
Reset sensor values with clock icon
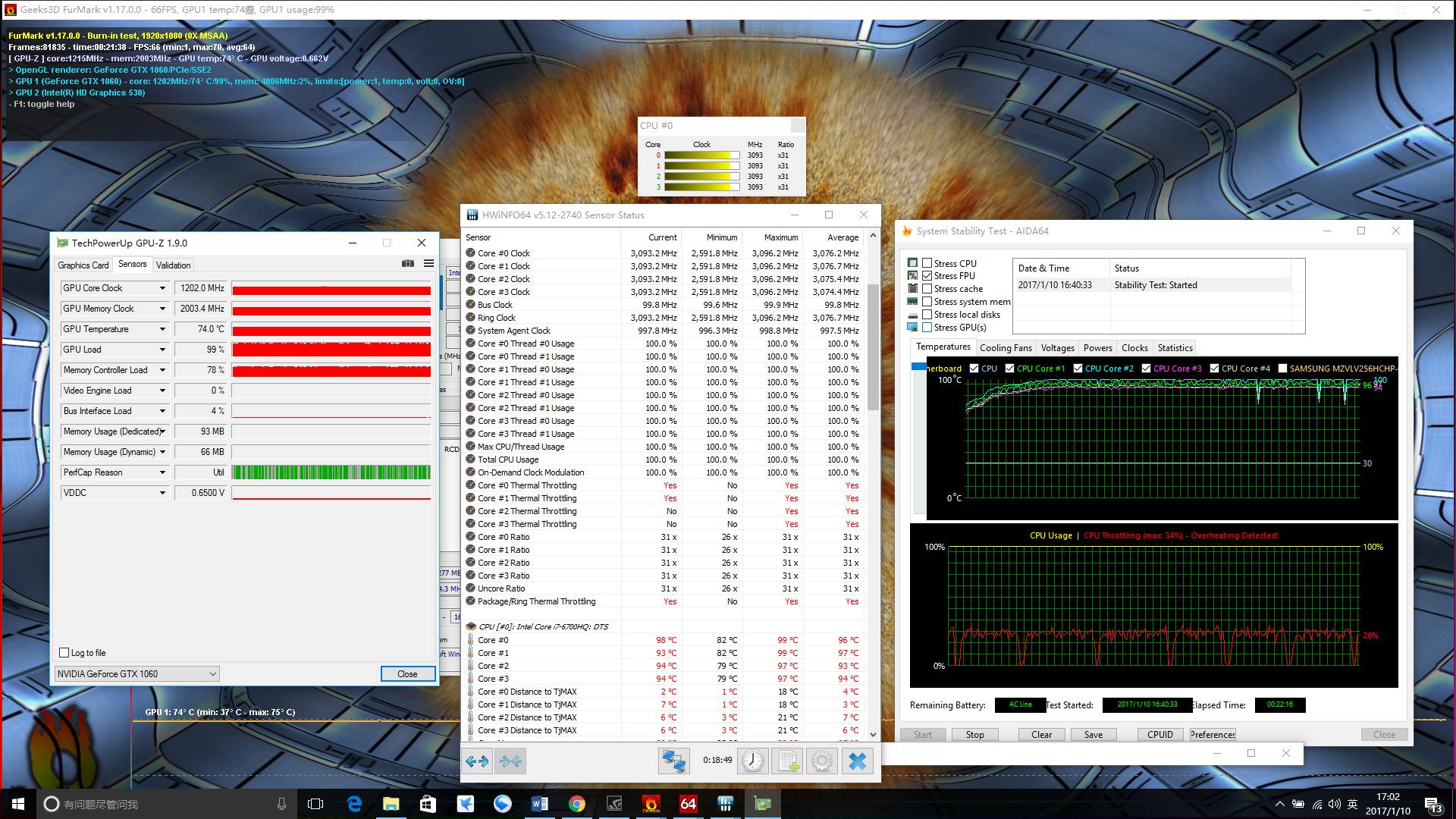(x=752, y=761)
